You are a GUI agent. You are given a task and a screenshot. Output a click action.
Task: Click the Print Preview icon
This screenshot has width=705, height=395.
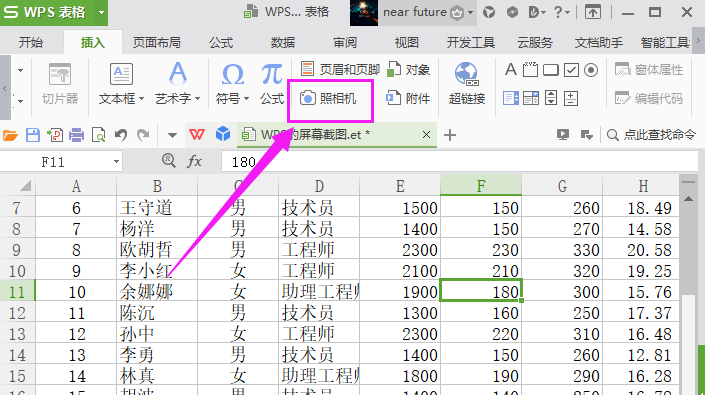pyautogui.click(x=98, y=135)
